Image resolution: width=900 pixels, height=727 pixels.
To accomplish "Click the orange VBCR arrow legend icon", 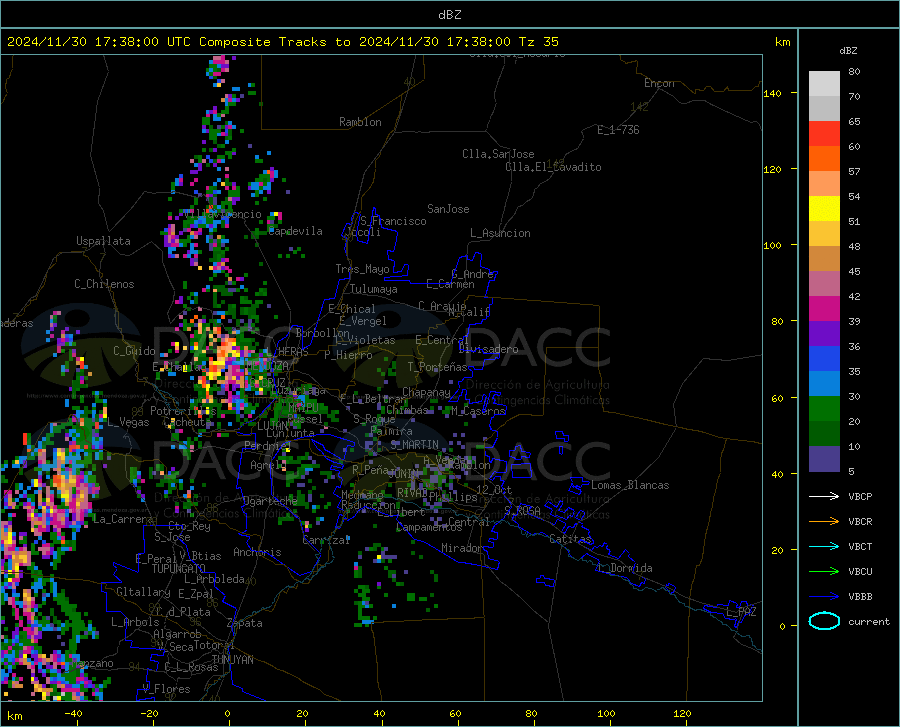I will 824,522.
